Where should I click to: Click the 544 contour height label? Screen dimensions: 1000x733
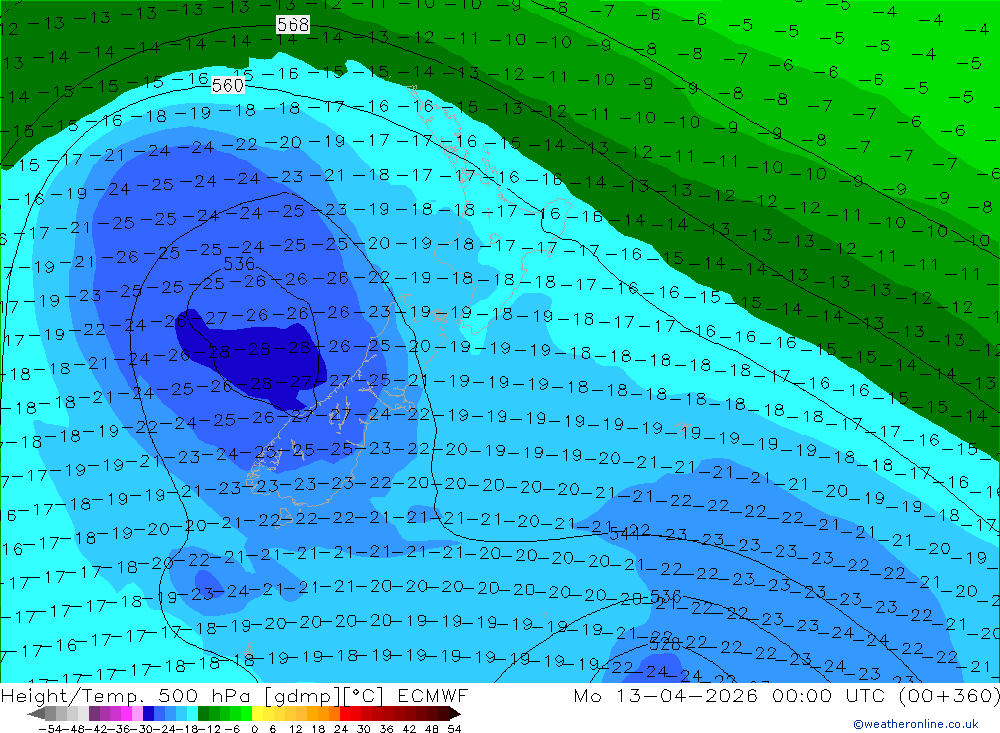click(x=624, y=533)
